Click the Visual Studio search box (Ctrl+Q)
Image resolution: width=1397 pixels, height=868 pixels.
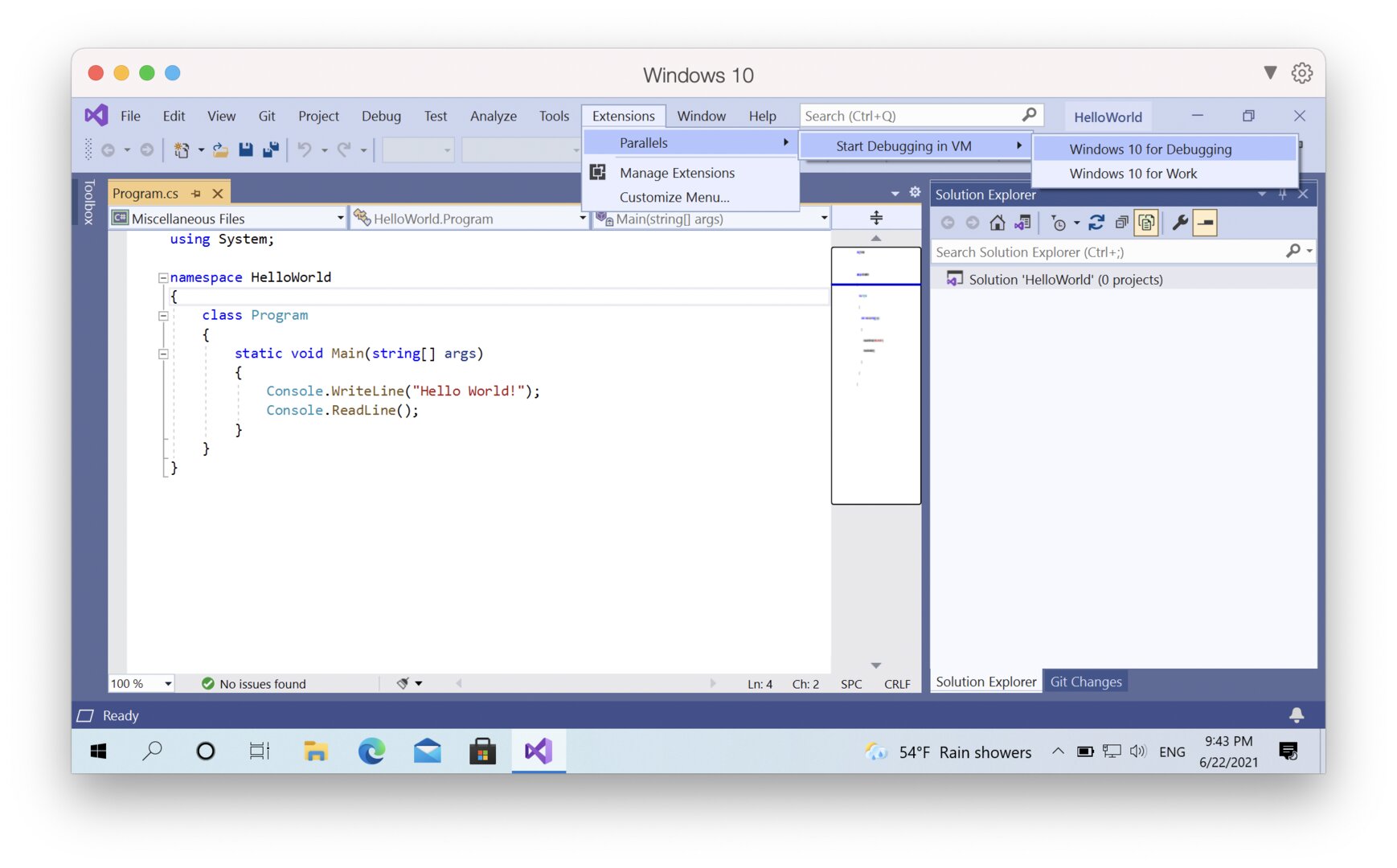(x=921, y=116)
